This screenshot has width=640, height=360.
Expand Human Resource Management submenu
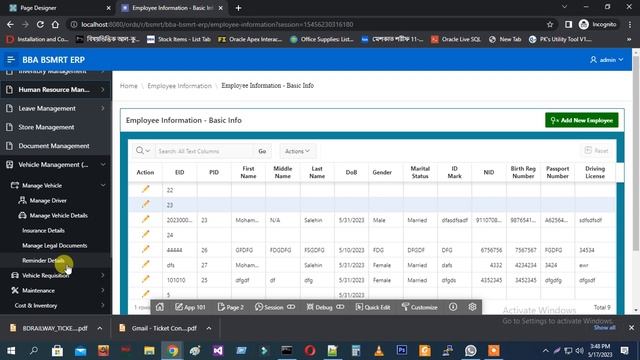(102, 90)
